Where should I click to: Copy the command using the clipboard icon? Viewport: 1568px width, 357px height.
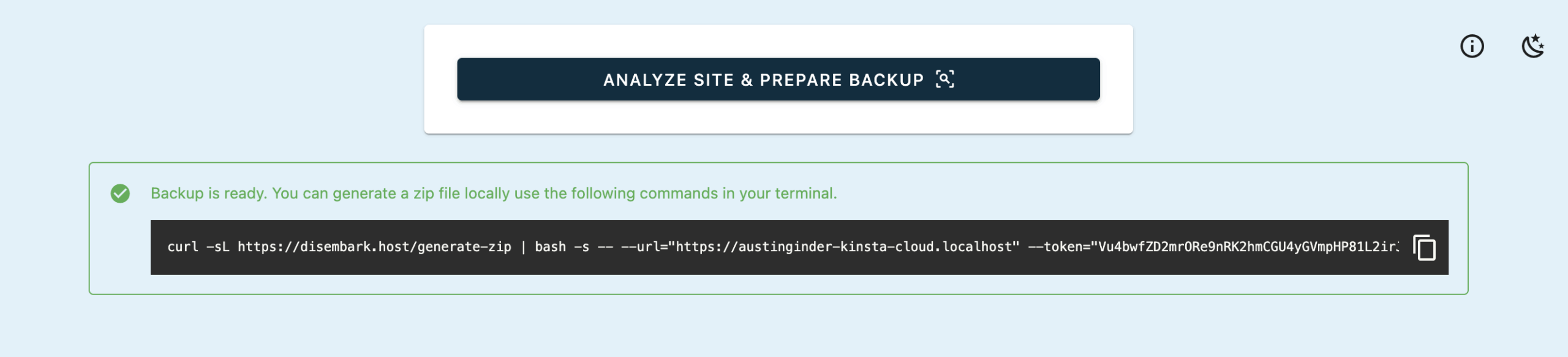point(1424,247)
